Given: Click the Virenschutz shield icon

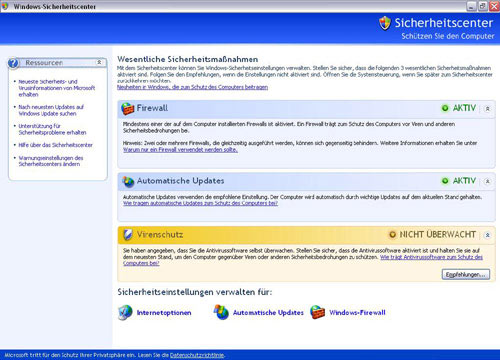Looking at the screenshot, I should click(x=128, y=235).
